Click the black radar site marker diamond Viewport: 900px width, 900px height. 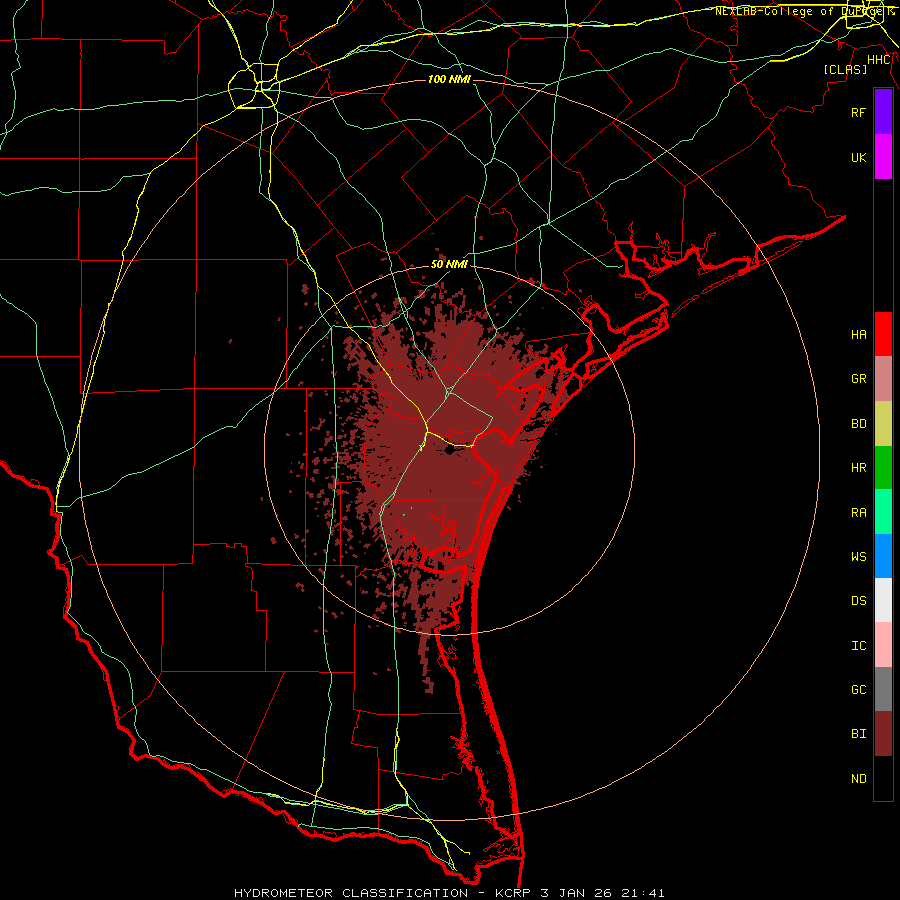450,450
